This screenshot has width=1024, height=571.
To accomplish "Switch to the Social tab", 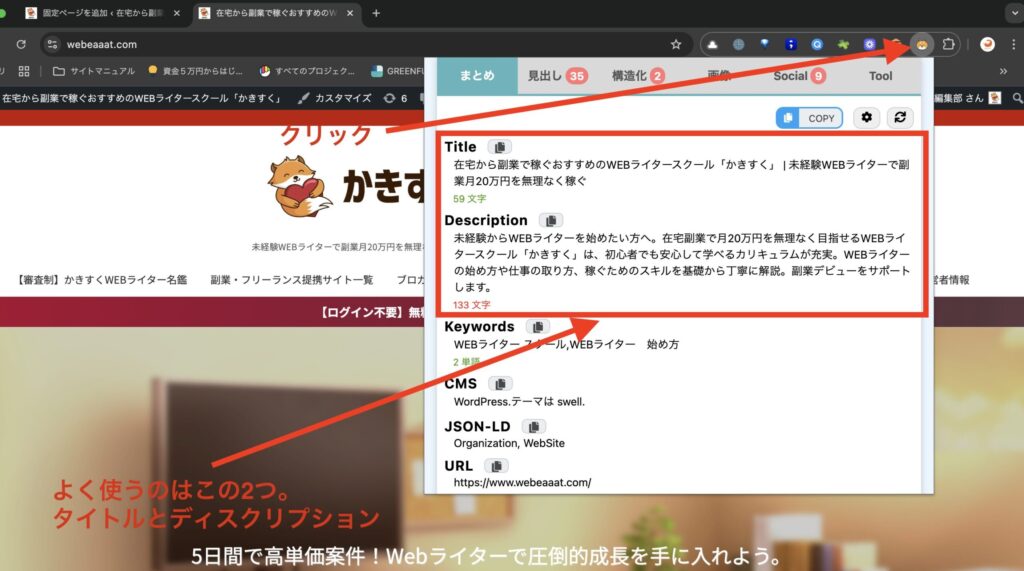I will coord(799,76).
